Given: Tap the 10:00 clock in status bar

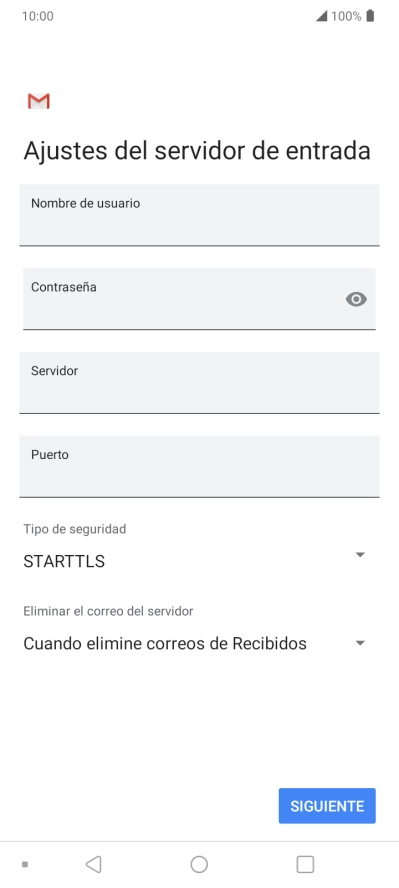Looking at the screenshot, I should point(37,16).
